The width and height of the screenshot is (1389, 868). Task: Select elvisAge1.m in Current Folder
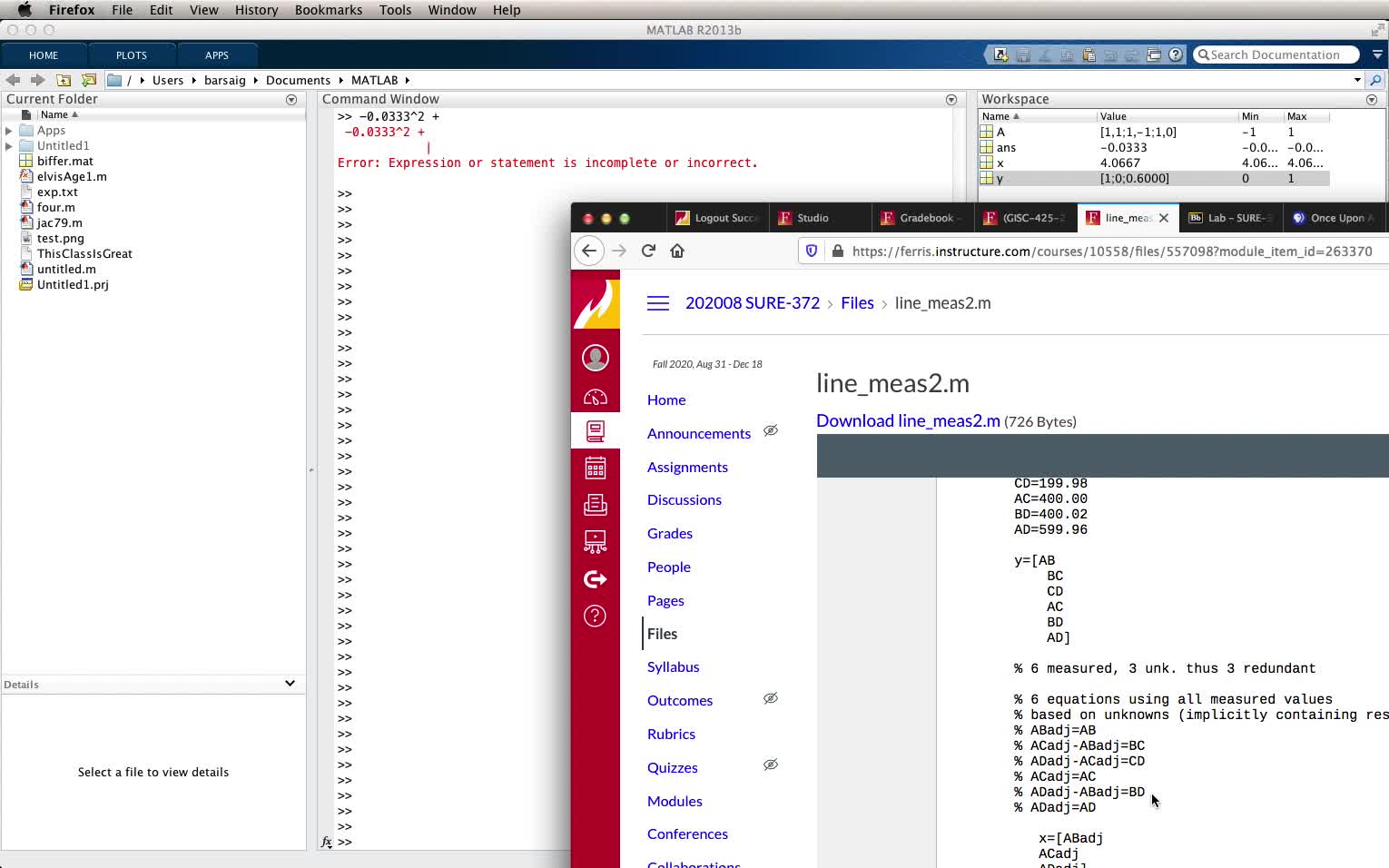[x=72, y=177]
